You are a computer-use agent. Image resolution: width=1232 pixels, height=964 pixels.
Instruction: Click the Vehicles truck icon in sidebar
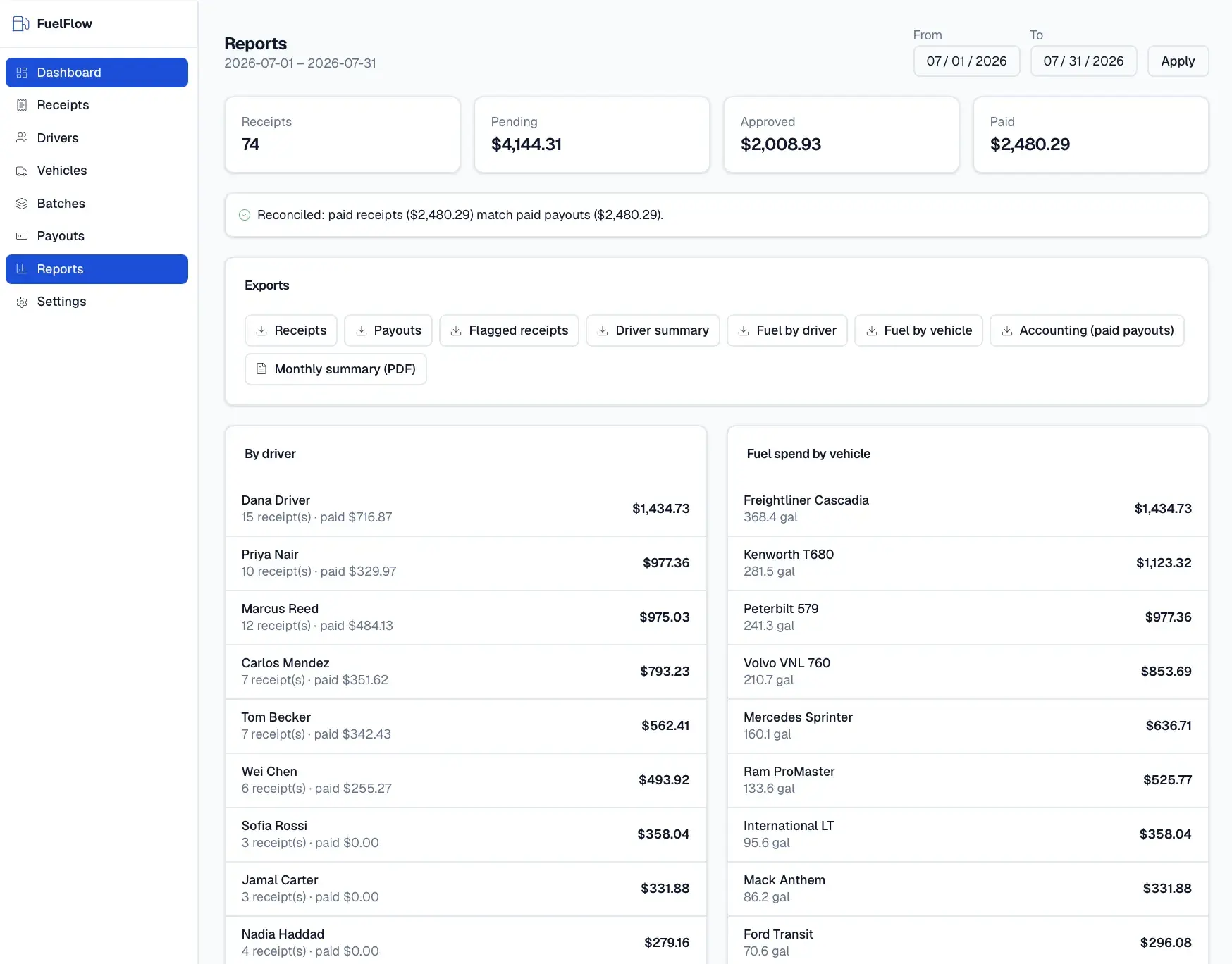click(22, 171)
